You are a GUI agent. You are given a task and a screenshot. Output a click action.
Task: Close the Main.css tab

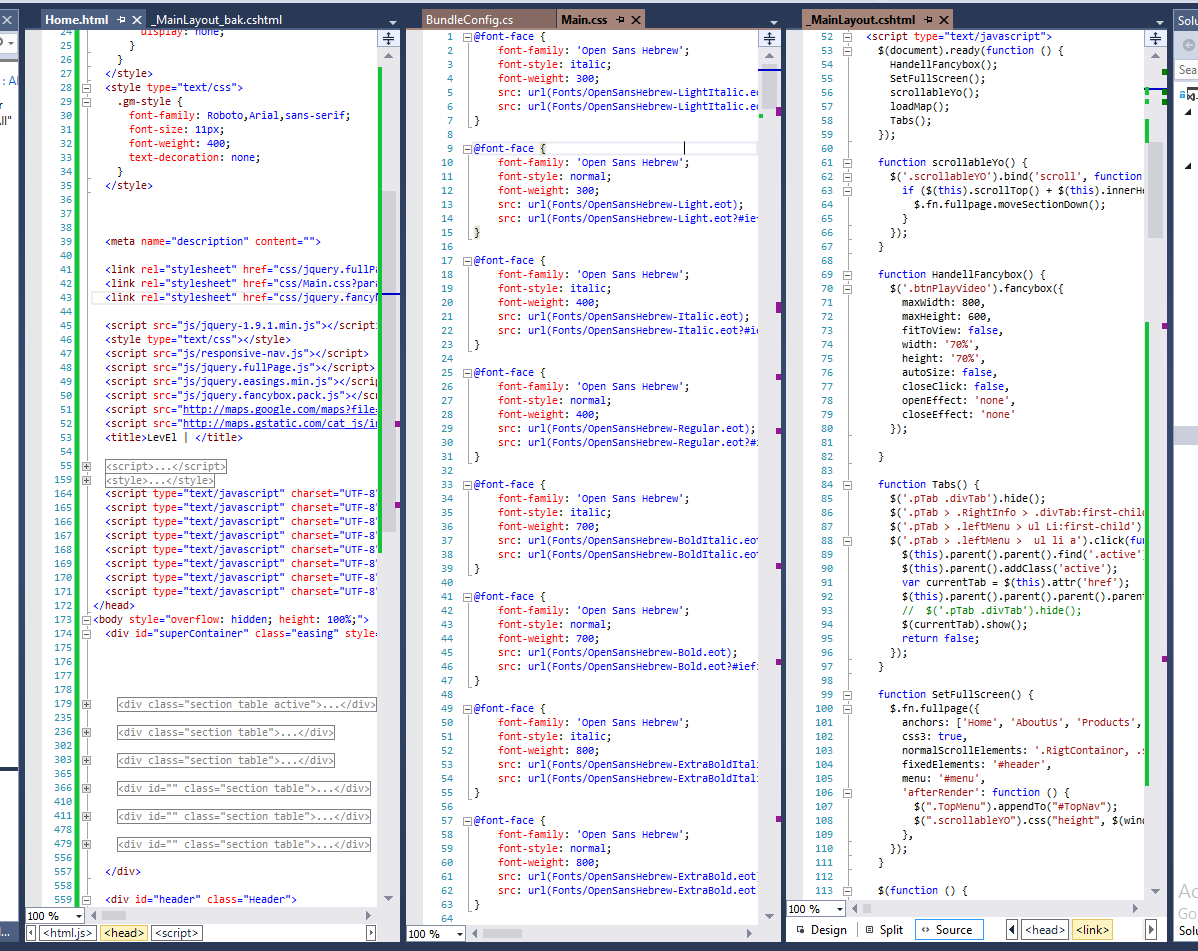tap(636, 20)
